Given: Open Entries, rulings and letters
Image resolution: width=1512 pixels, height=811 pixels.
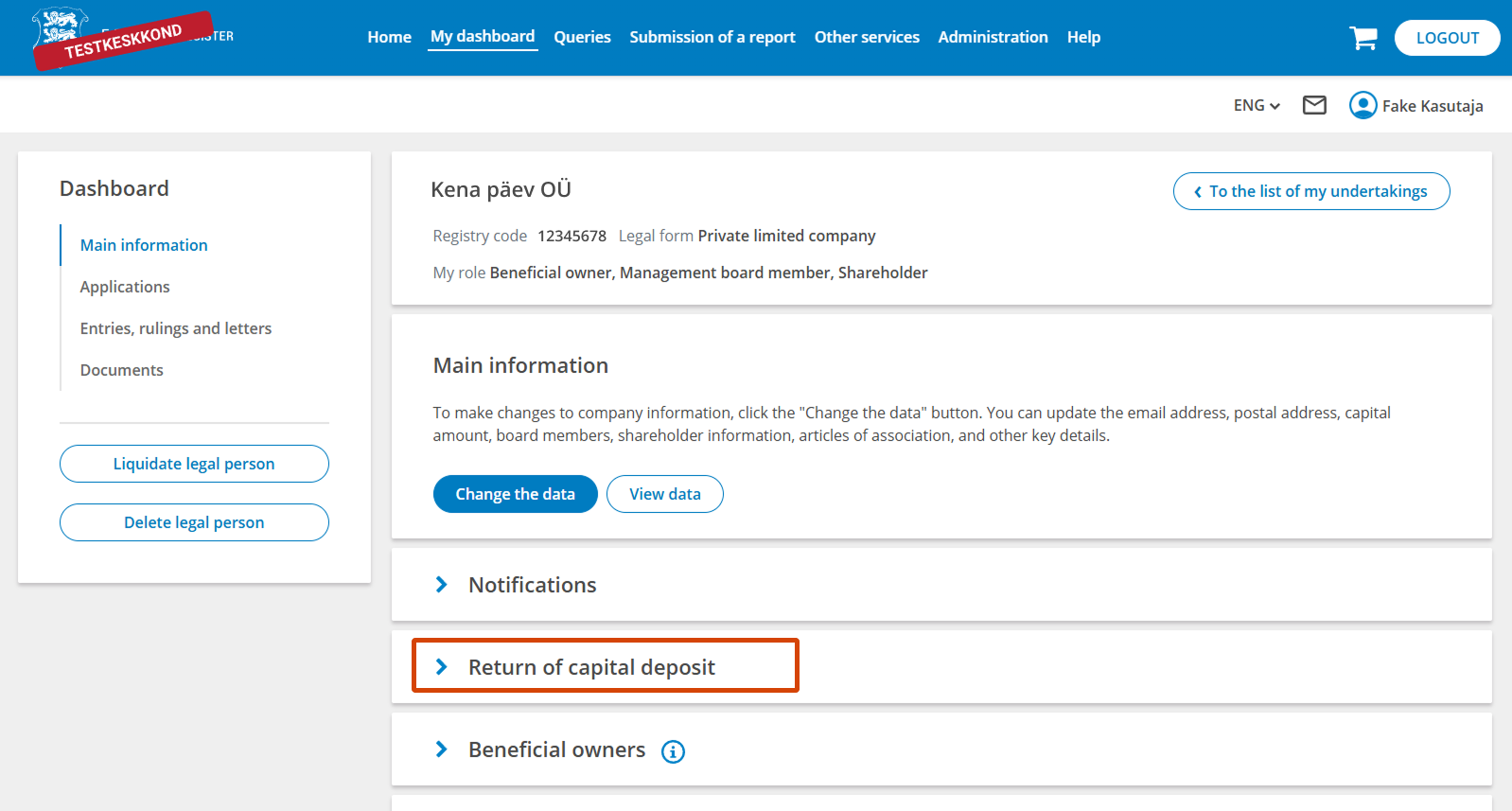Looking at the screenshot, I should pos(176,328).
